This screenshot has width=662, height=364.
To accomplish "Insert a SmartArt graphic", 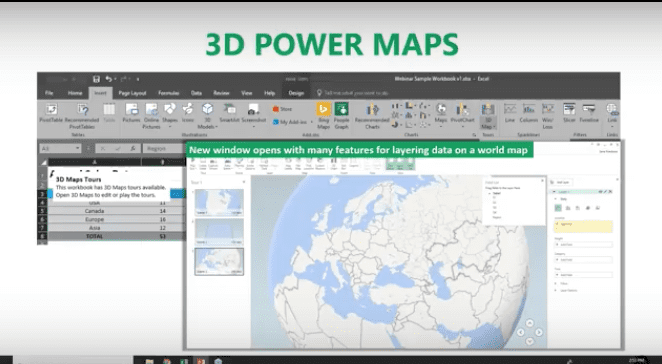I will click(x=229, y=113).
